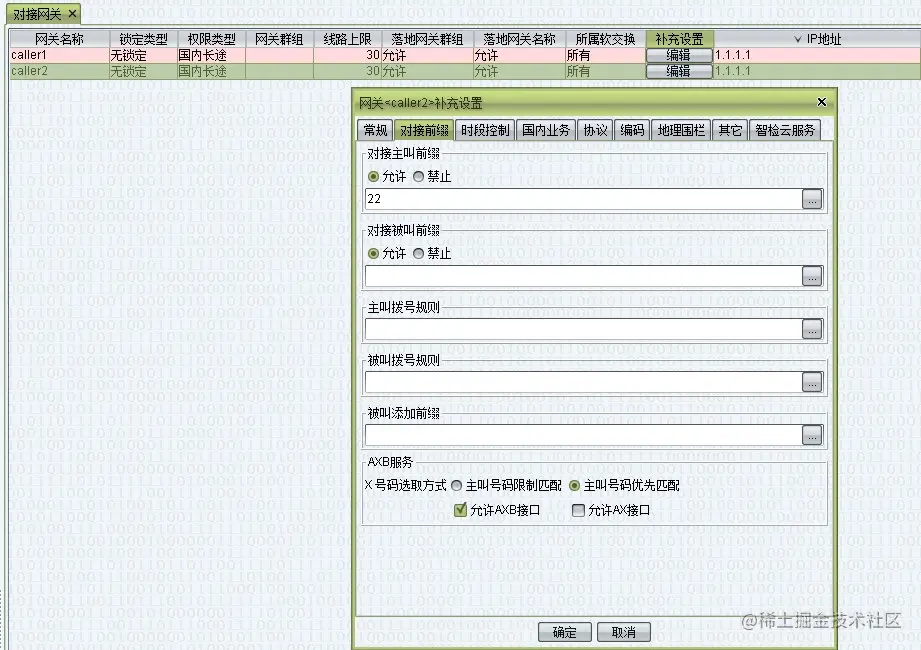This screenshot has width=921, height=650.
Task: Click the 网关名称 column header
Action: tap(59, 39)
